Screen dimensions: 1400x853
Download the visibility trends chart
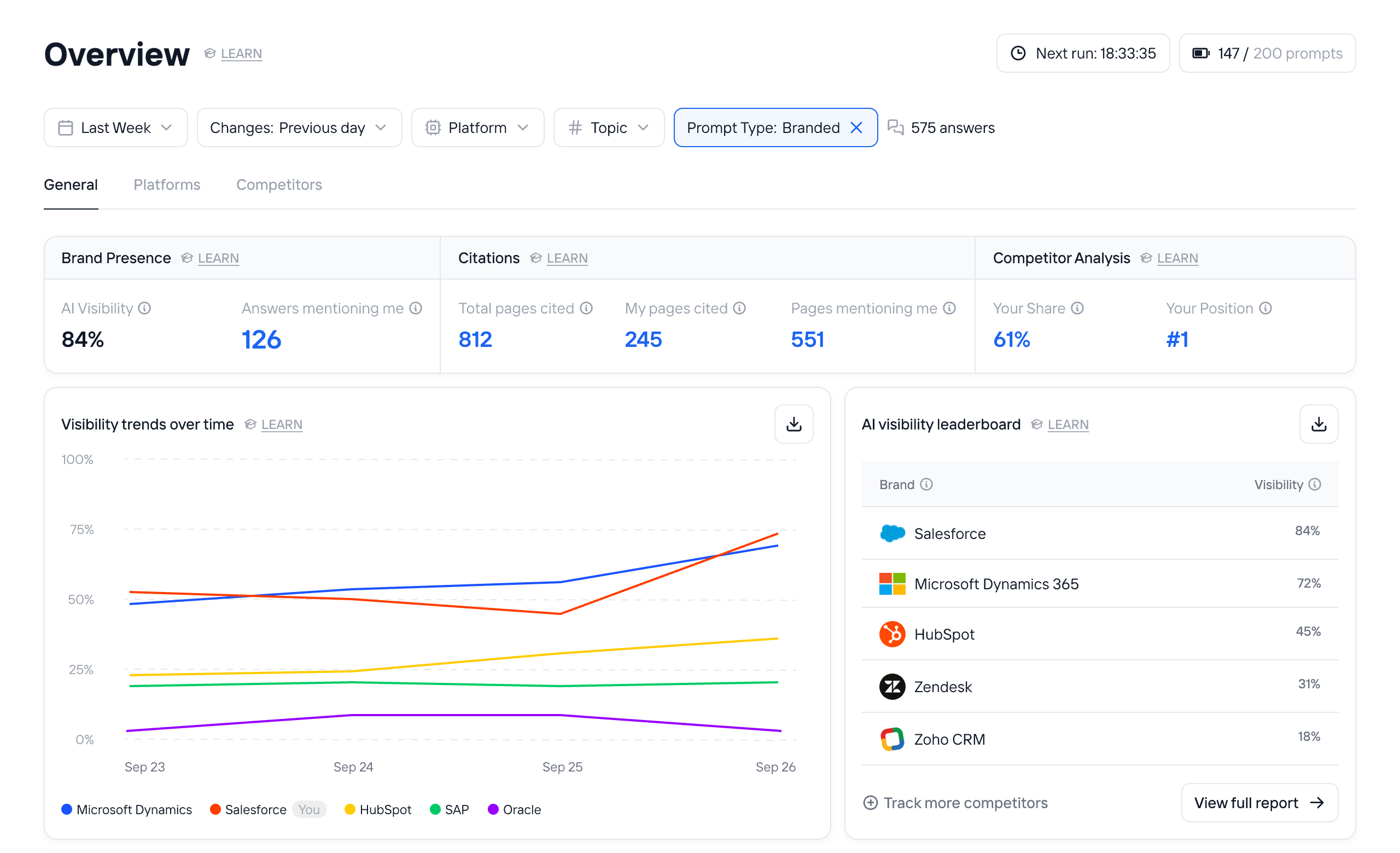794,424
